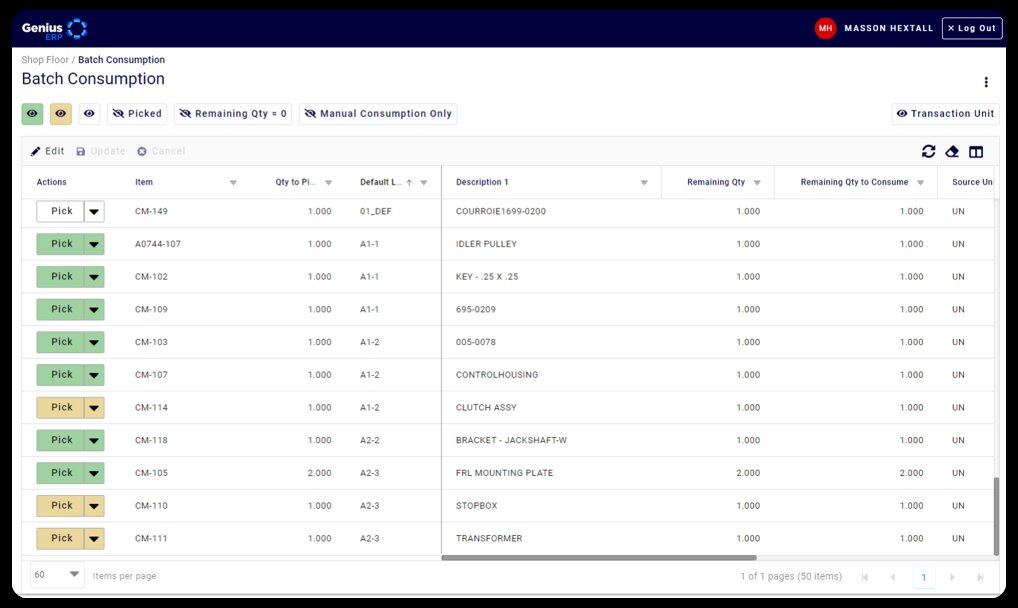Toggle Remaining Qty = 0 filter
Image resolution: width=1018 pixels, height=608 pixels.
(x=233, y=114)
